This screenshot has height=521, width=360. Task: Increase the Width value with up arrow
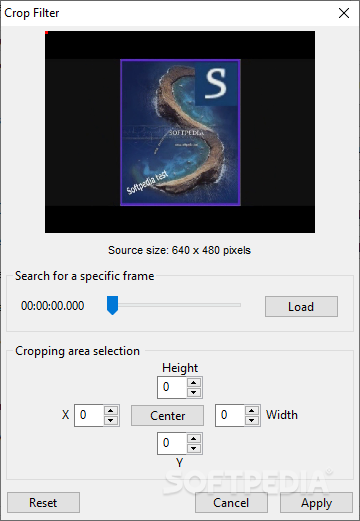point(252,410)
